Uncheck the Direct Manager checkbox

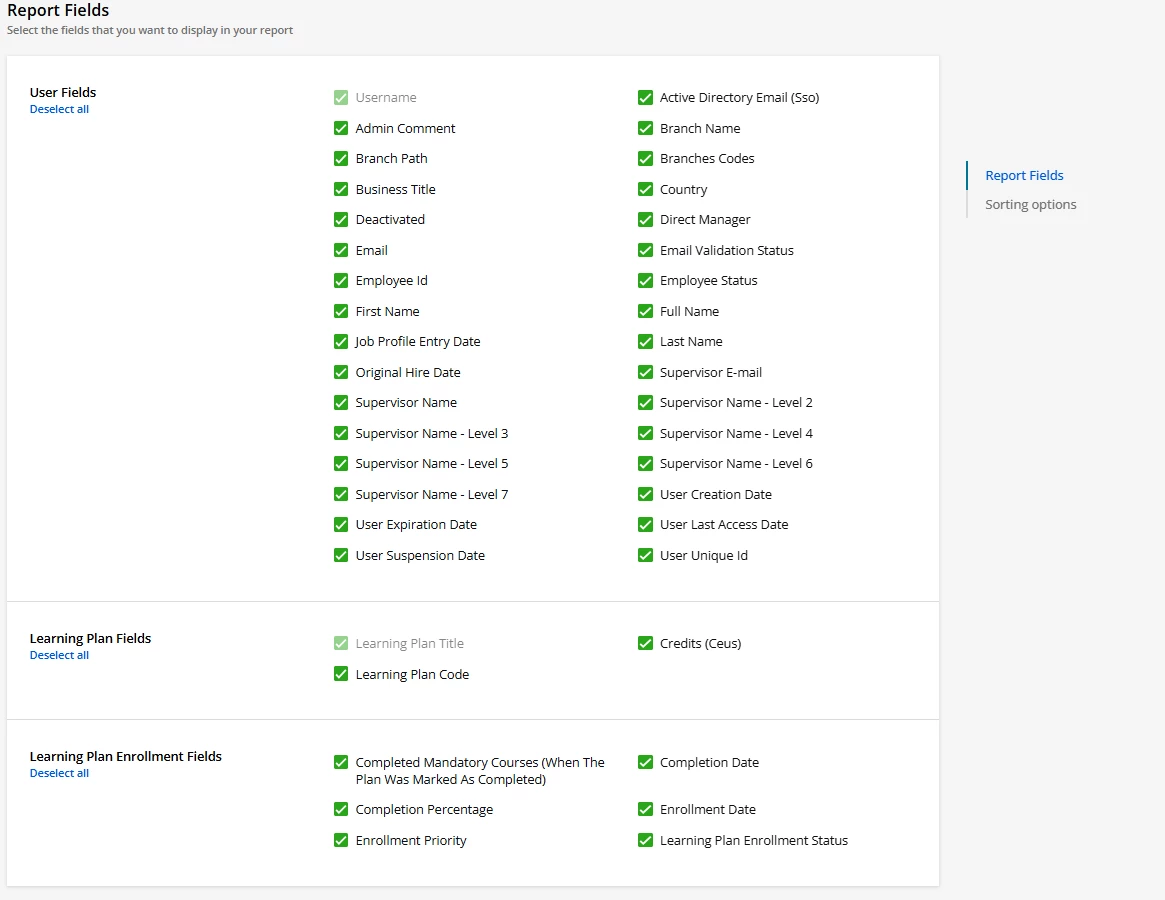point(645,220)
